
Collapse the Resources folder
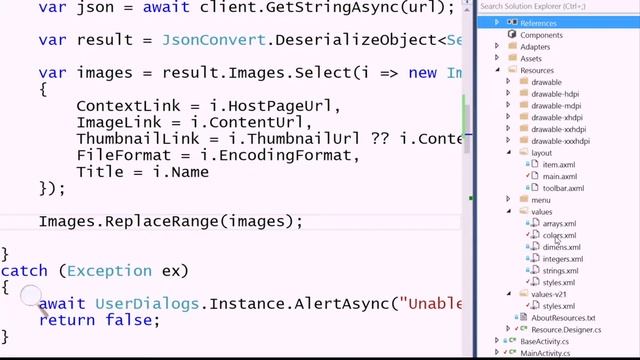click(498, 70)
